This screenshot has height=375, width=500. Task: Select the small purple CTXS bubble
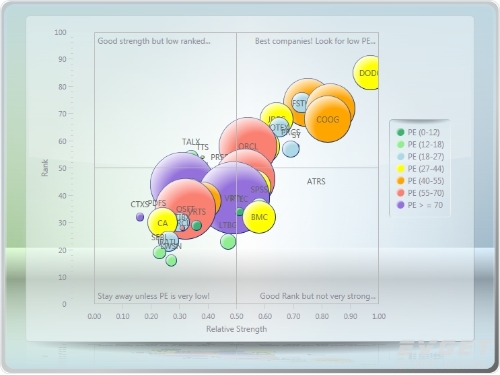click(140, 217)
